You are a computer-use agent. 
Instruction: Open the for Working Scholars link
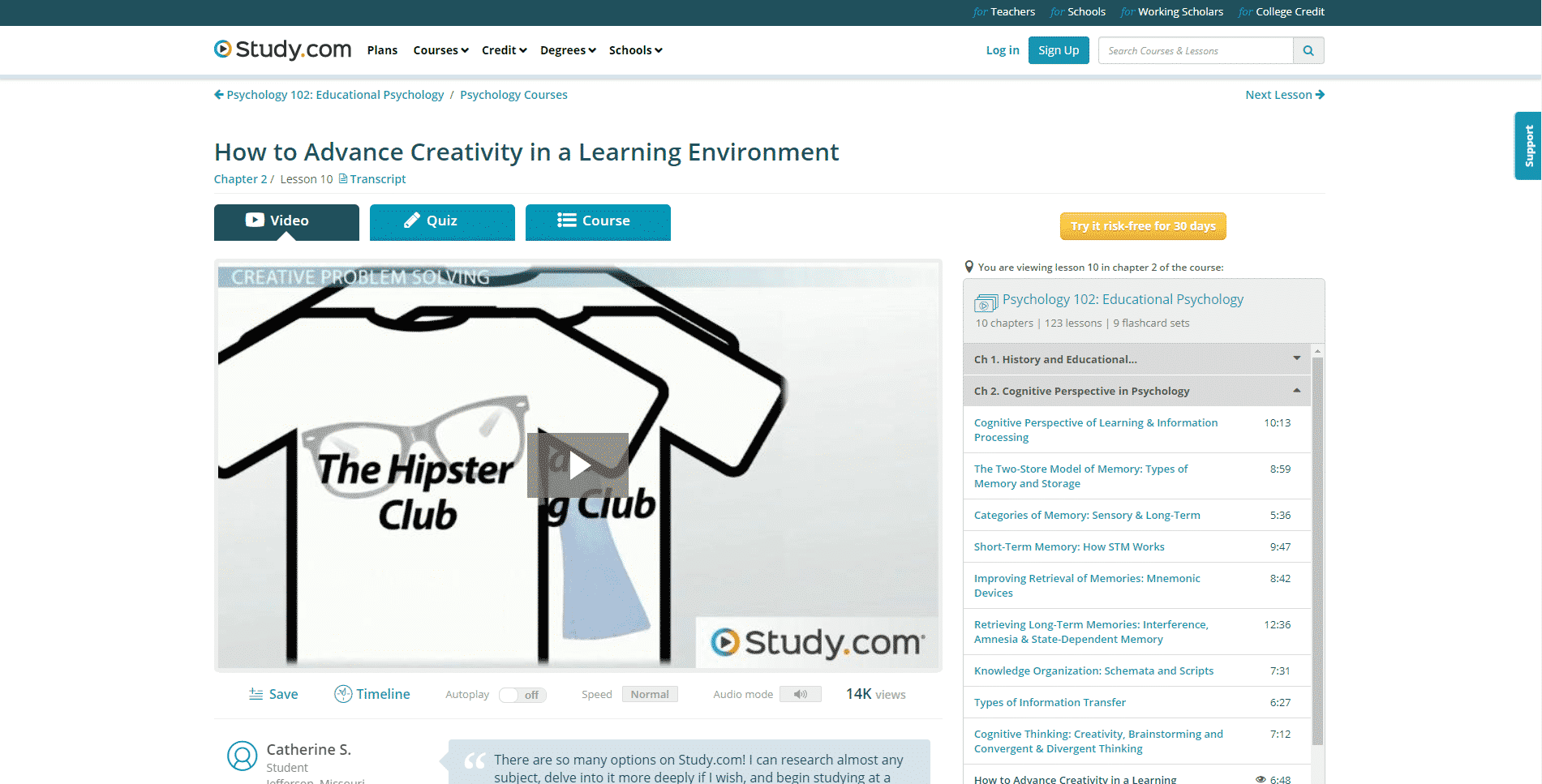click(x=1171, y=11)
